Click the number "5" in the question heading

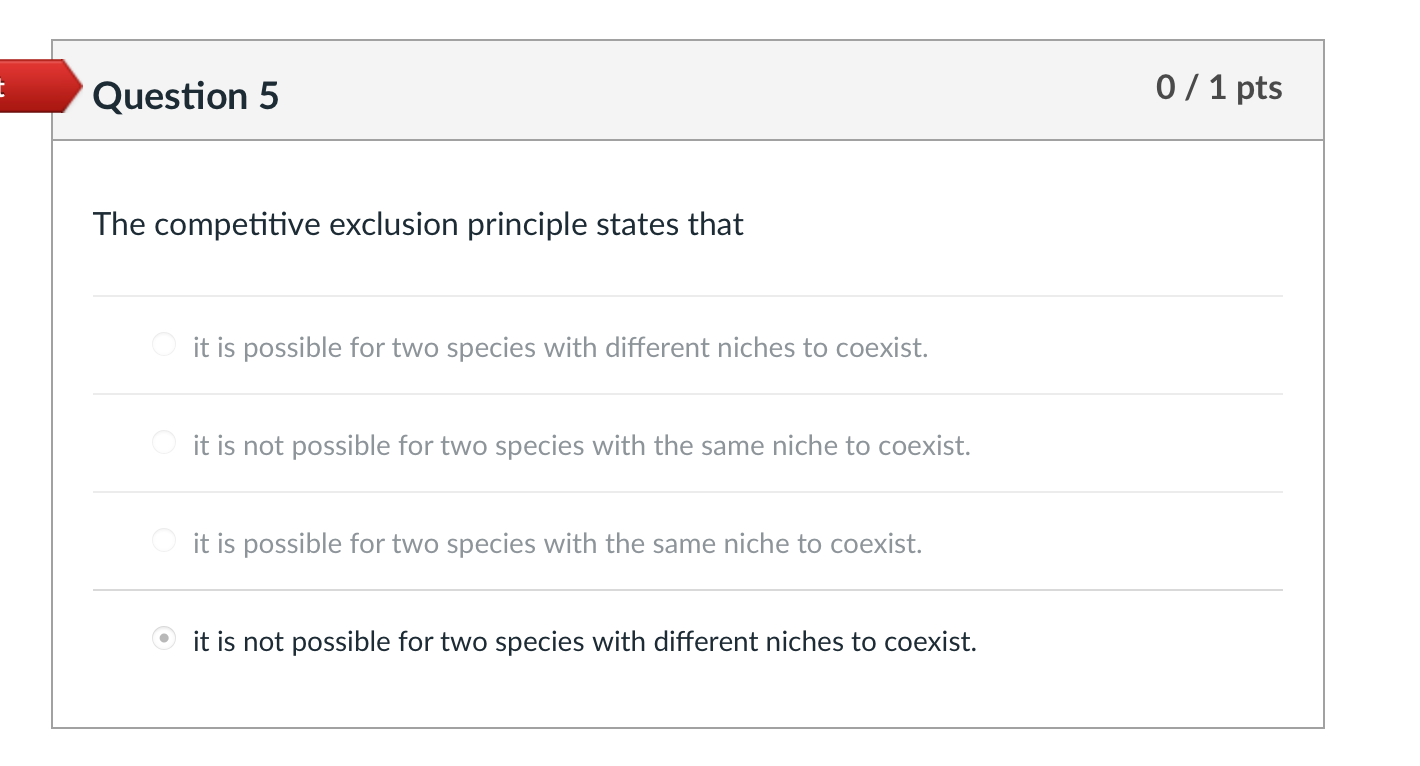coord(269,96)
